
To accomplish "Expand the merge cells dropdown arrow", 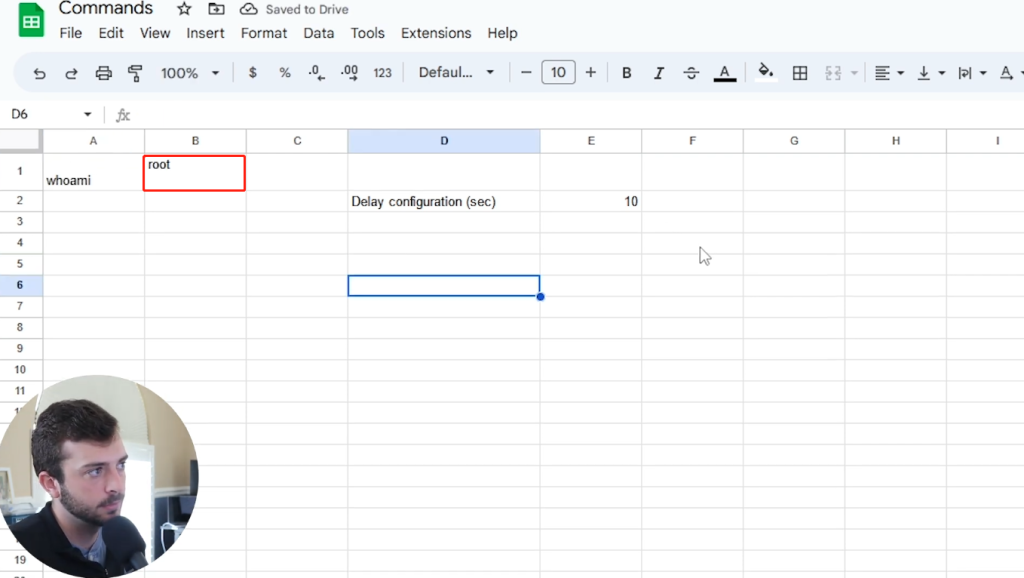I will (854, 73).
